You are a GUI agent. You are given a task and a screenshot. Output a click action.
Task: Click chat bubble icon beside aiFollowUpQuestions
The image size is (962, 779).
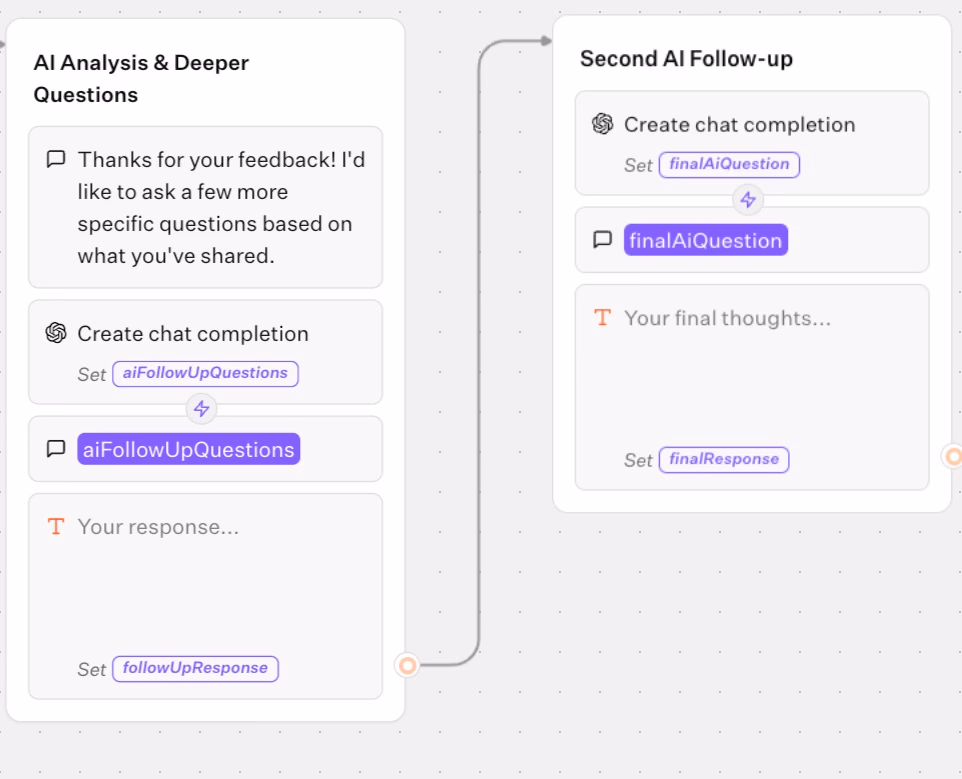[x=56, y=449]
